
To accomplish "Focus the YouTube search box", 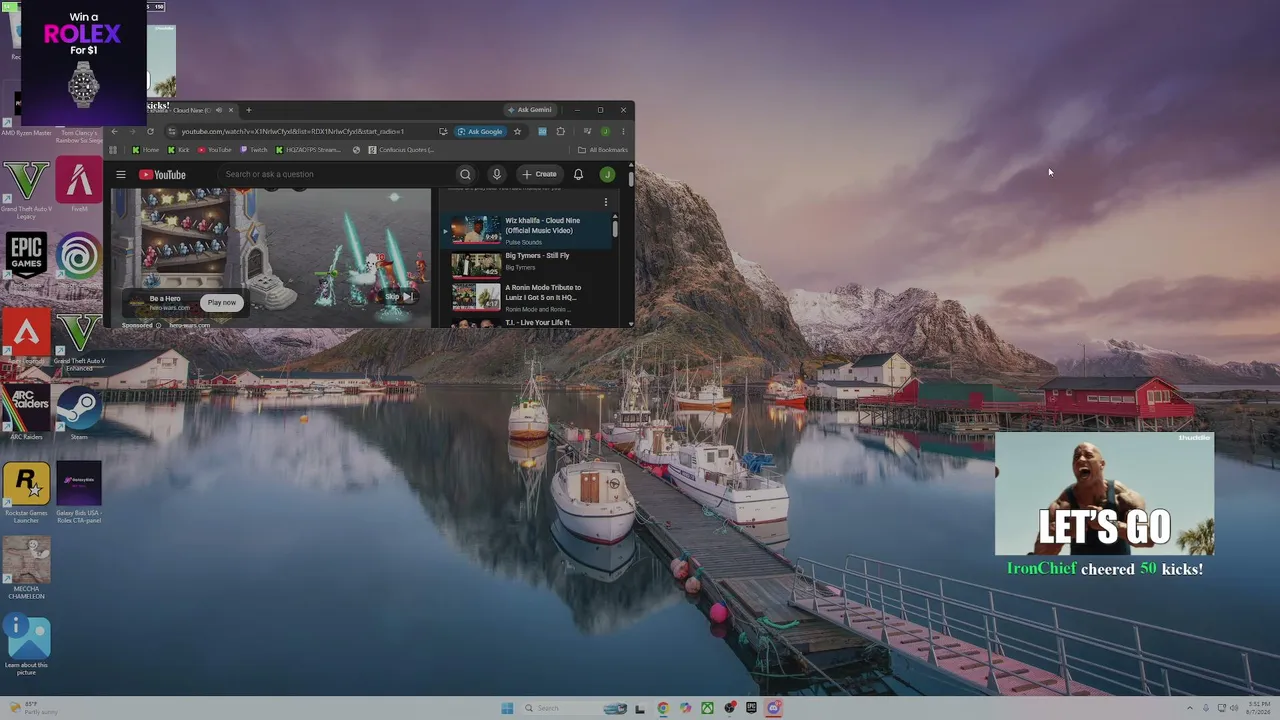I will tap(335, 174).
